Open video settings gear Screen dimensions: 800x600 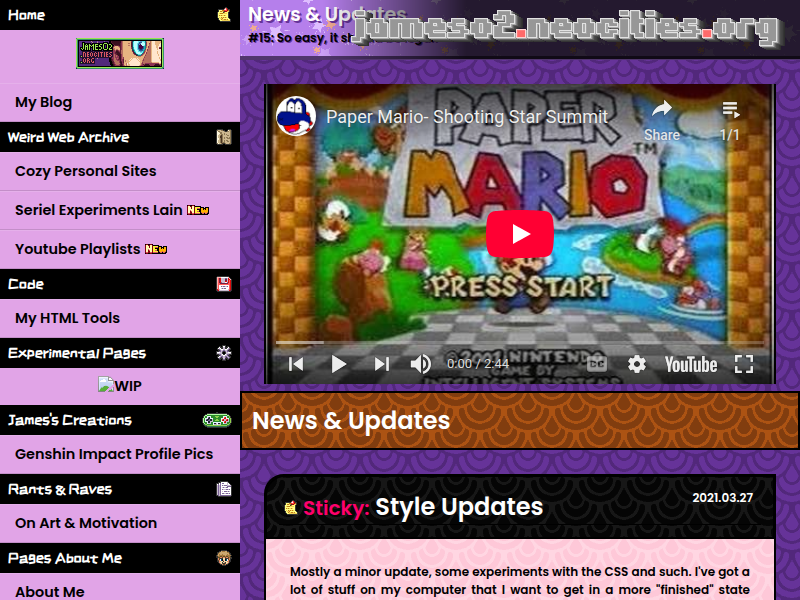[637, 364]
